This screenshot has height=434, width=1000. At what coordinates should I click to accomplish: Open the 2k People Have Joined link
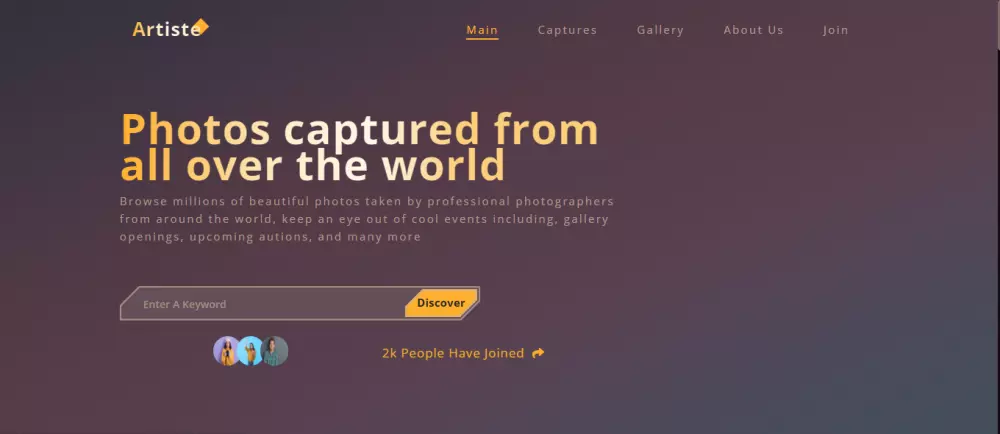[453, 353]
